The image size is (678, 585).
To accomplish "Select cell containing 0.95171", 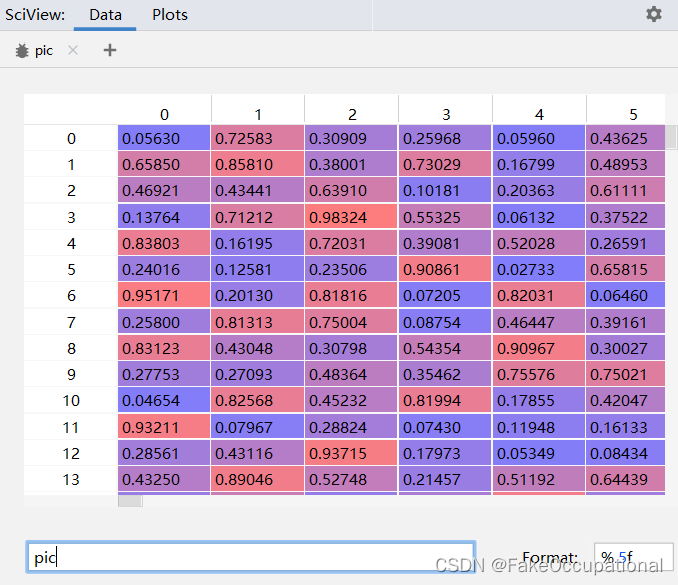I will coord(164,296).
